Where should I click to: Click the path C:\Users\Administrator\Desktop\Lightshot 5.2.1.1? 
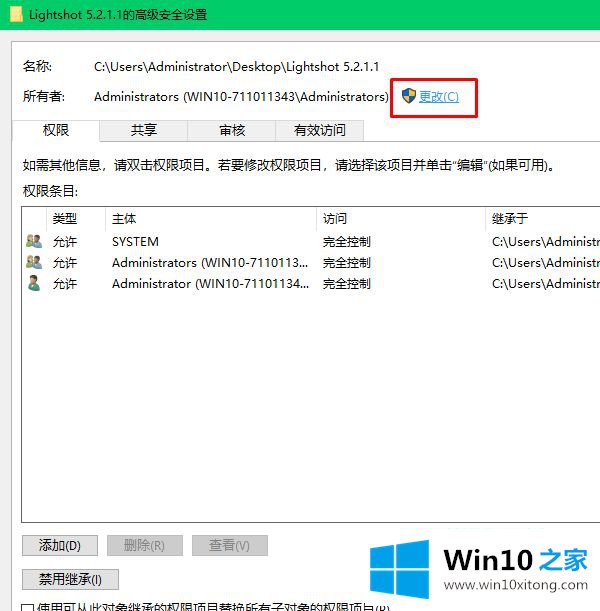(236, 67)
